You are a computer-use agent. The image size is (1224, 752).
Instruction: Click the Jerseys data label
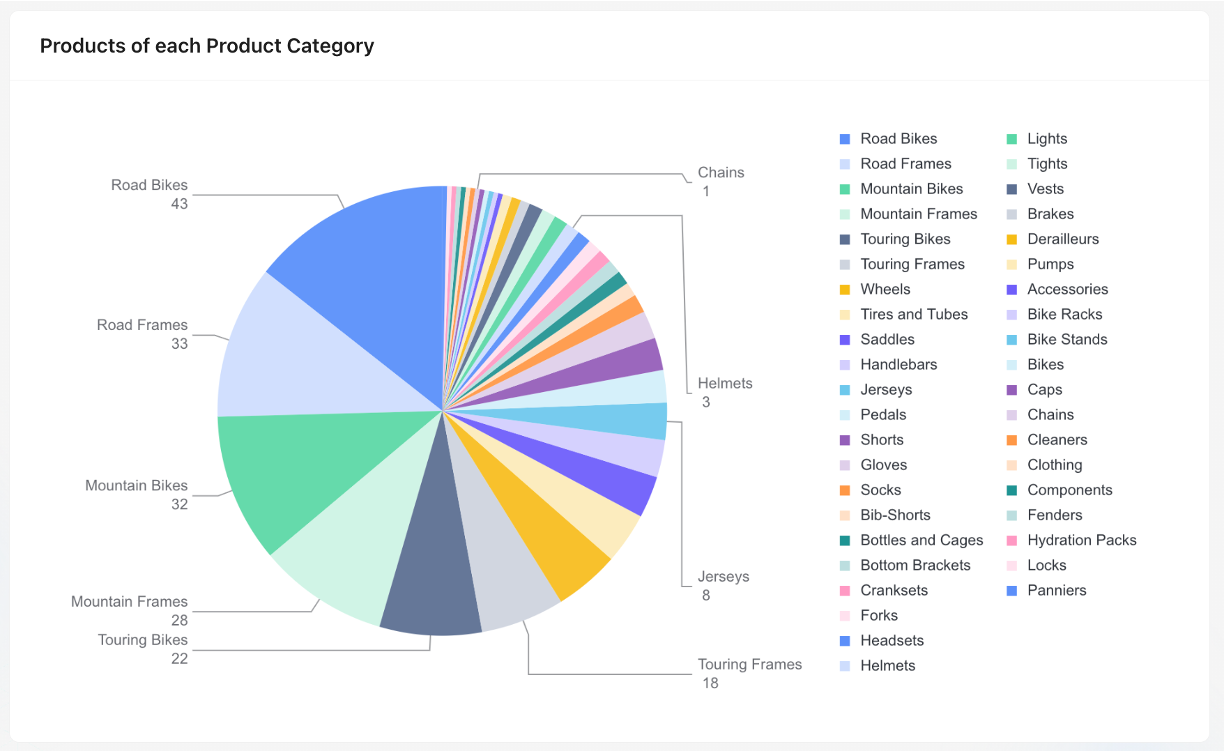[723, 577]
